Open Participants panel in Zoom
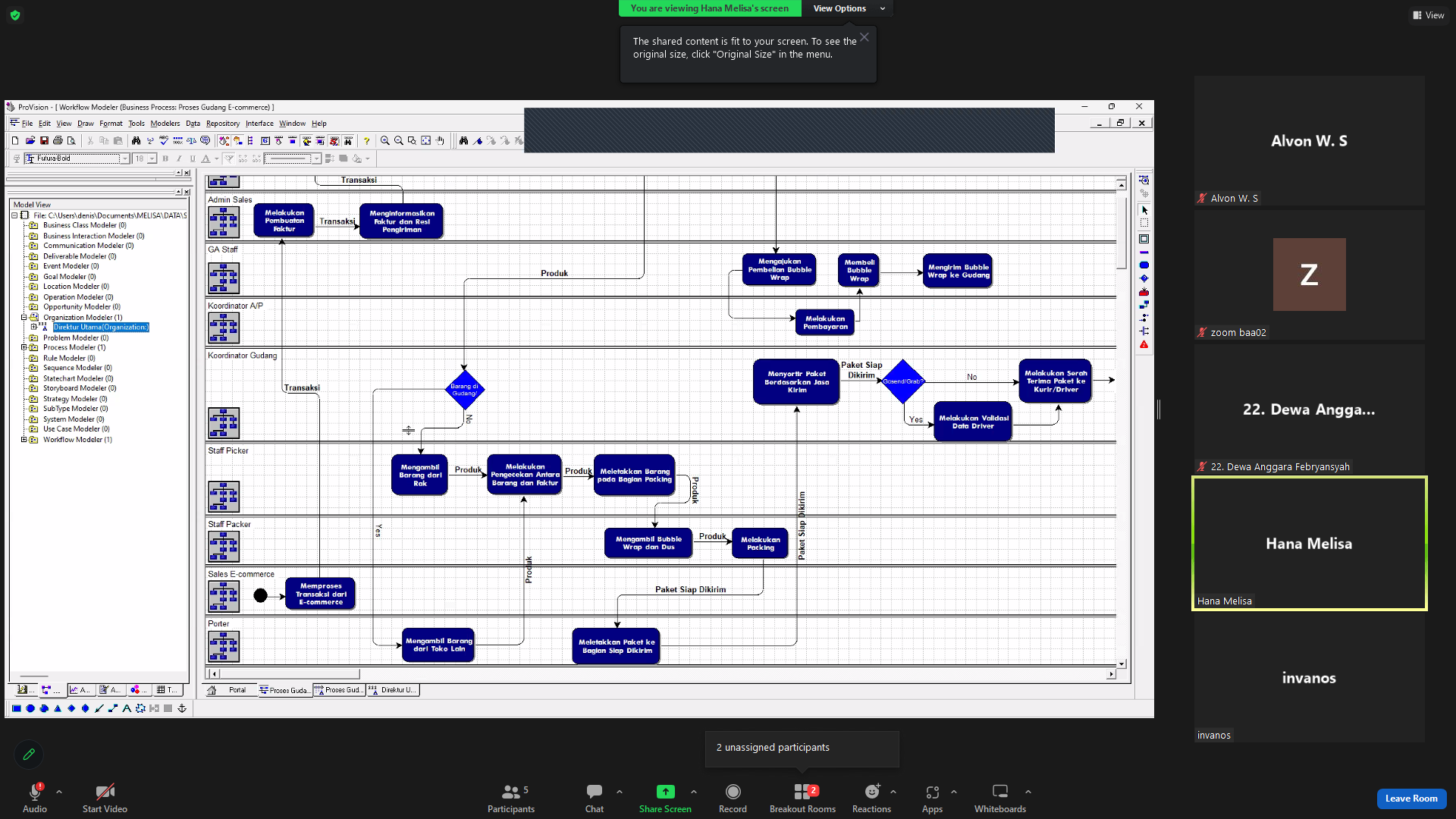Viewport: 1456px width, 819px height. [x=511, y=799]
